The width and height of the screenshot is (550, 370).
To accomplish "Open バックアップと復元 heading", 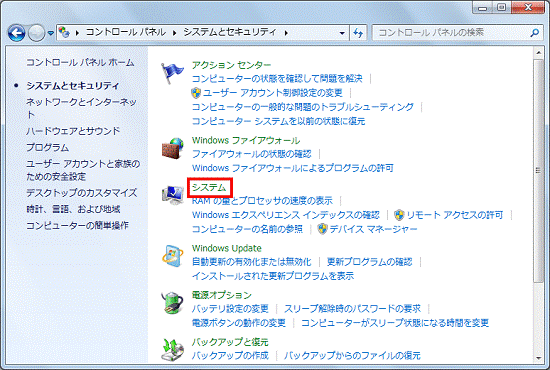I will [x=230, y=342].
